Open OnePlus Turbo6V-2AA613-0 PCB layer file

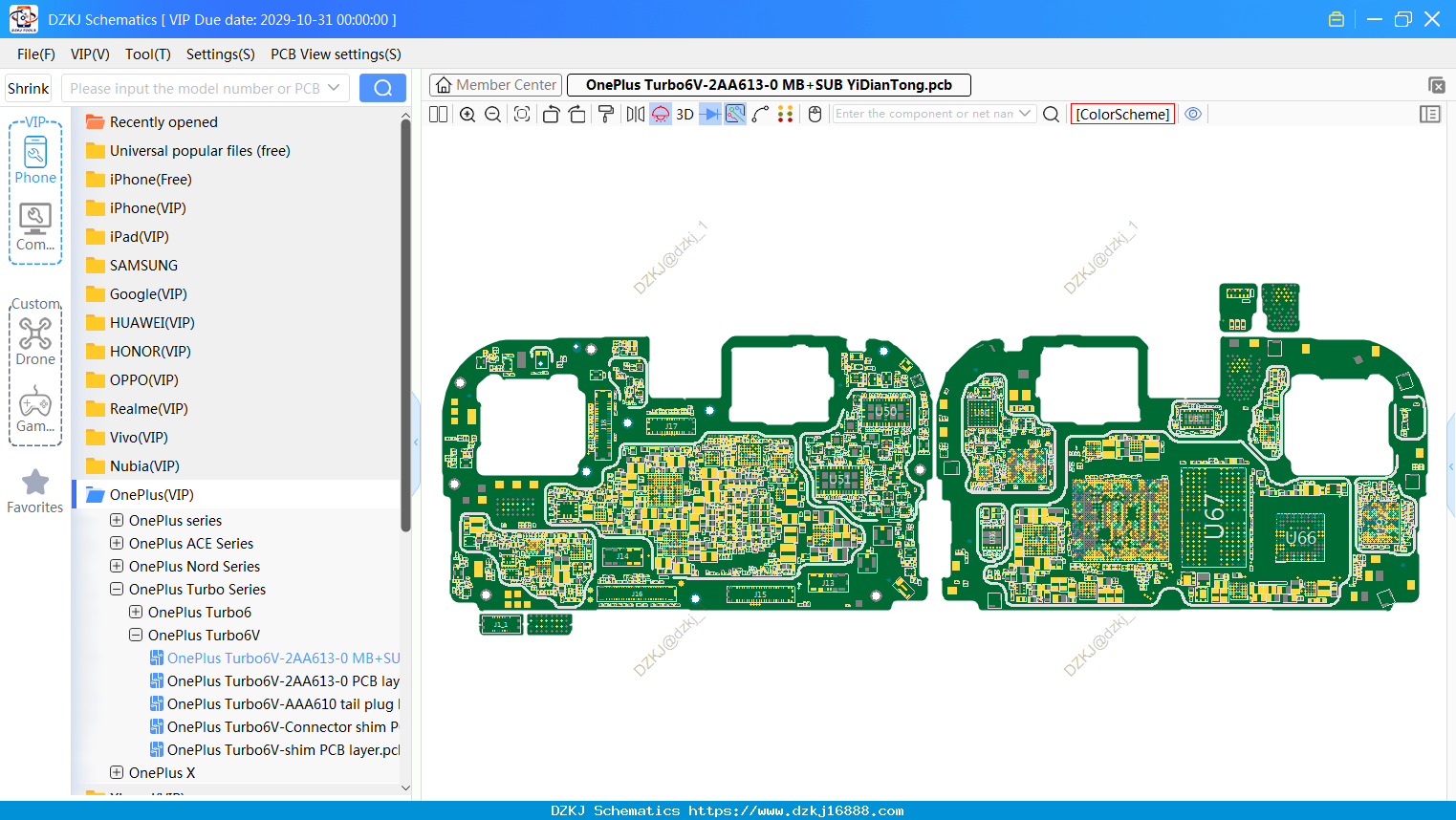tap(274, 680)
